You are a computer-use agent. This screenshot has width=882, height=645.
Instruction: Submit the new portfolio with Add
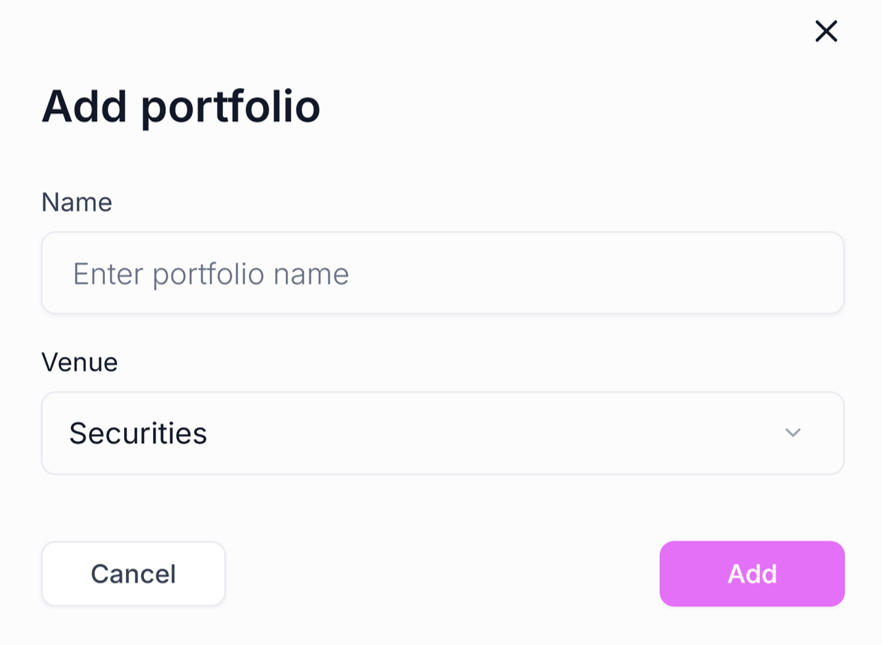coord(751,574)
